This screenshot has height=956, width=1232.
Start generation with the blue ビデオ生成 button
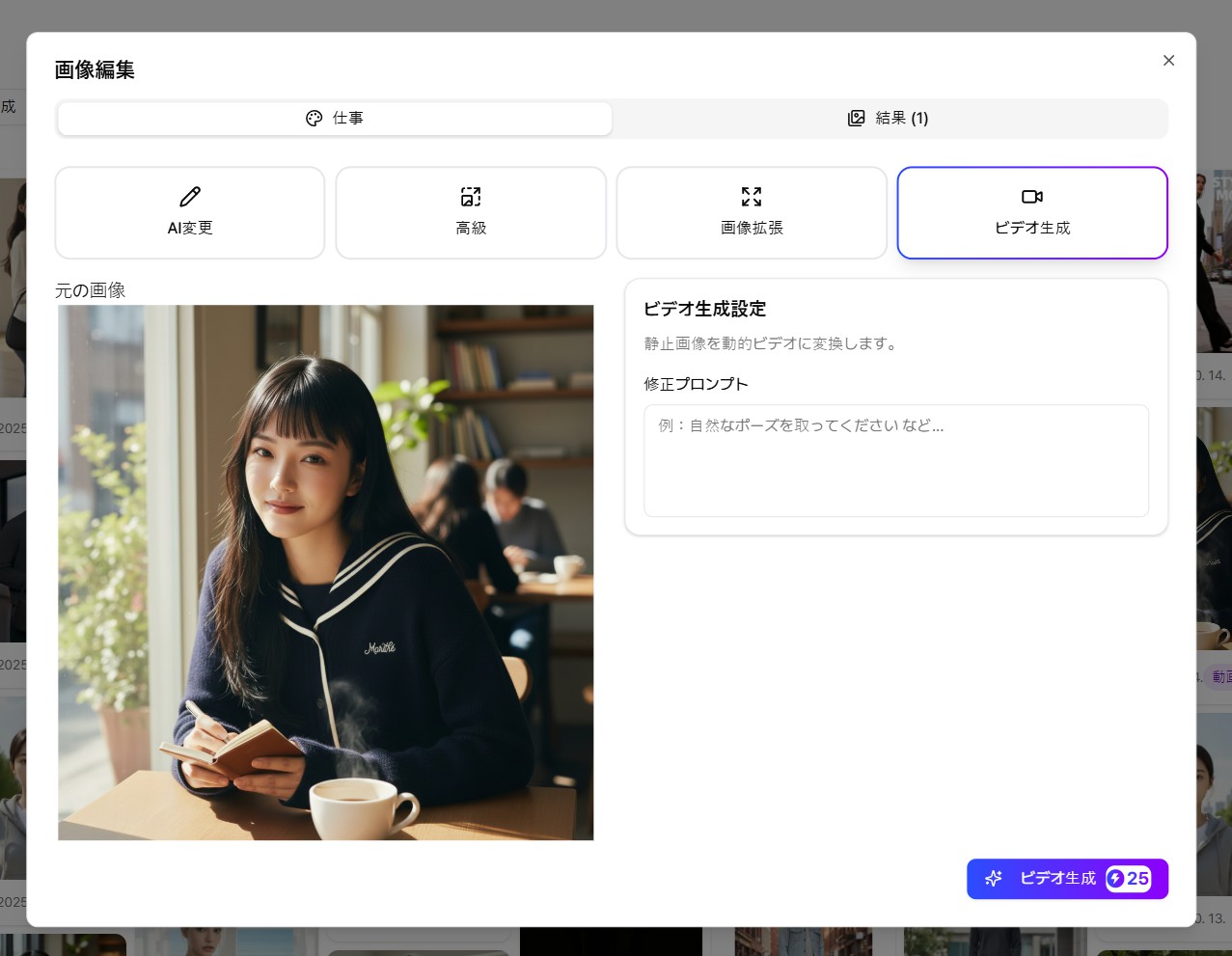tap(1067, 879)
